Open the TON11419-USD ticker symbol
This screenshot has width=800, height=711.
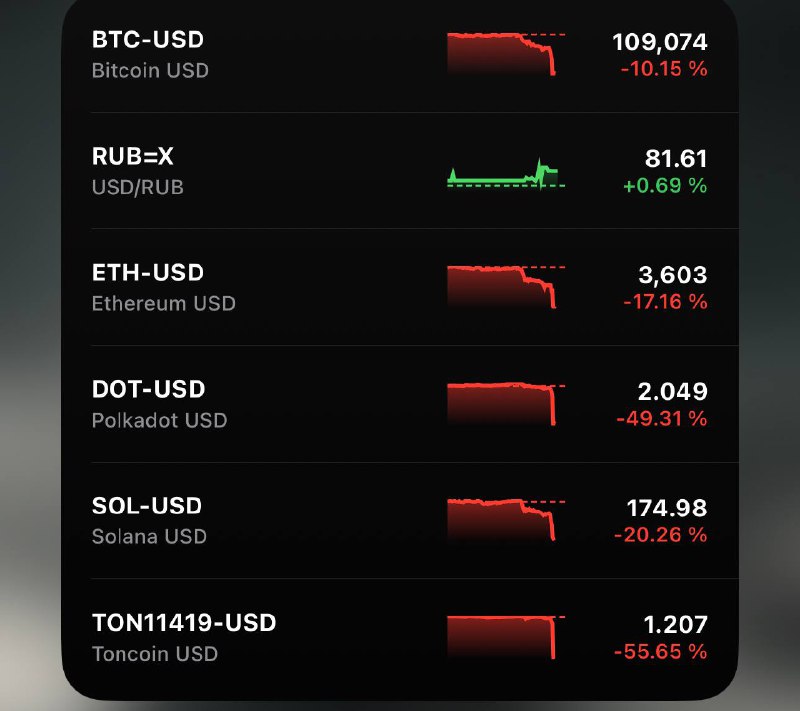point(184,623)
